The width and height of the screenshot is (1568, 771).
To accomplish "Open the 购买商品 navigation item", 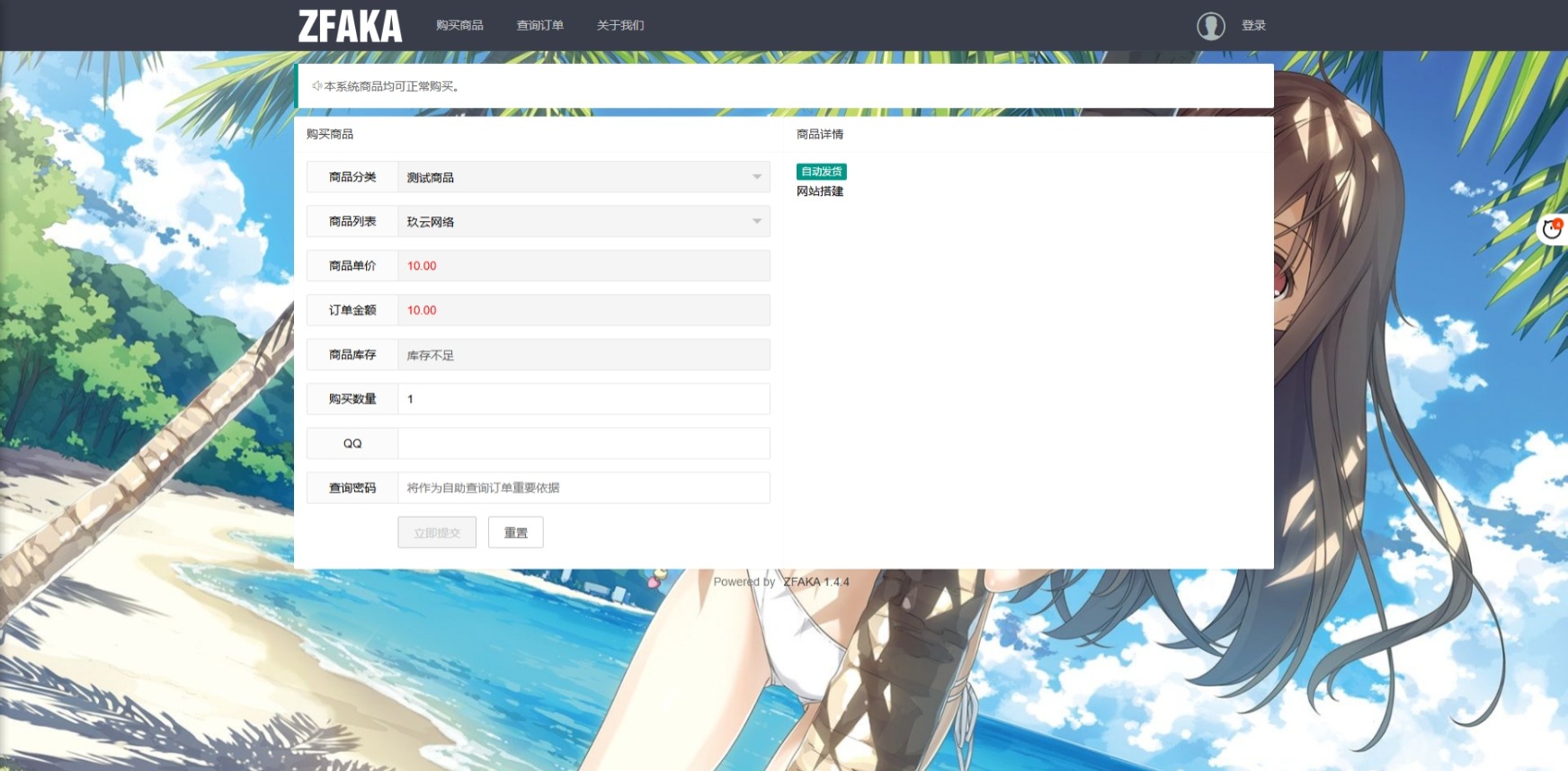I will 459,25.
